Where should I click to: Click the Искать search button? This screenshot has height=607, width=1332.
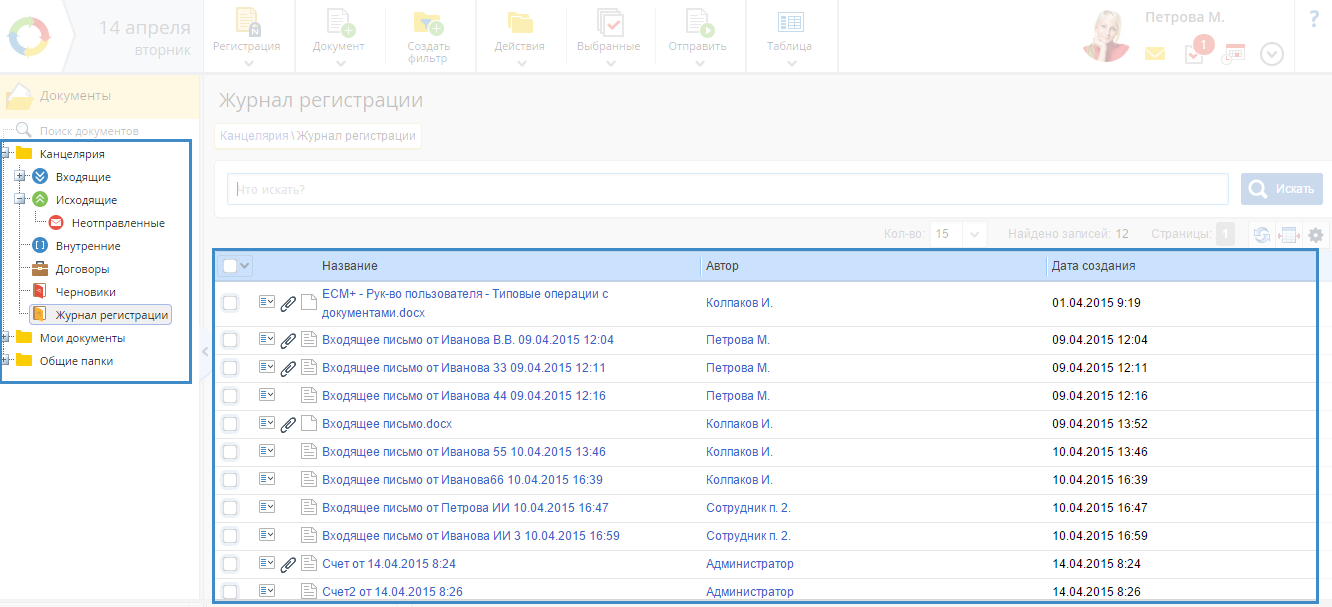click(1282, 189)
